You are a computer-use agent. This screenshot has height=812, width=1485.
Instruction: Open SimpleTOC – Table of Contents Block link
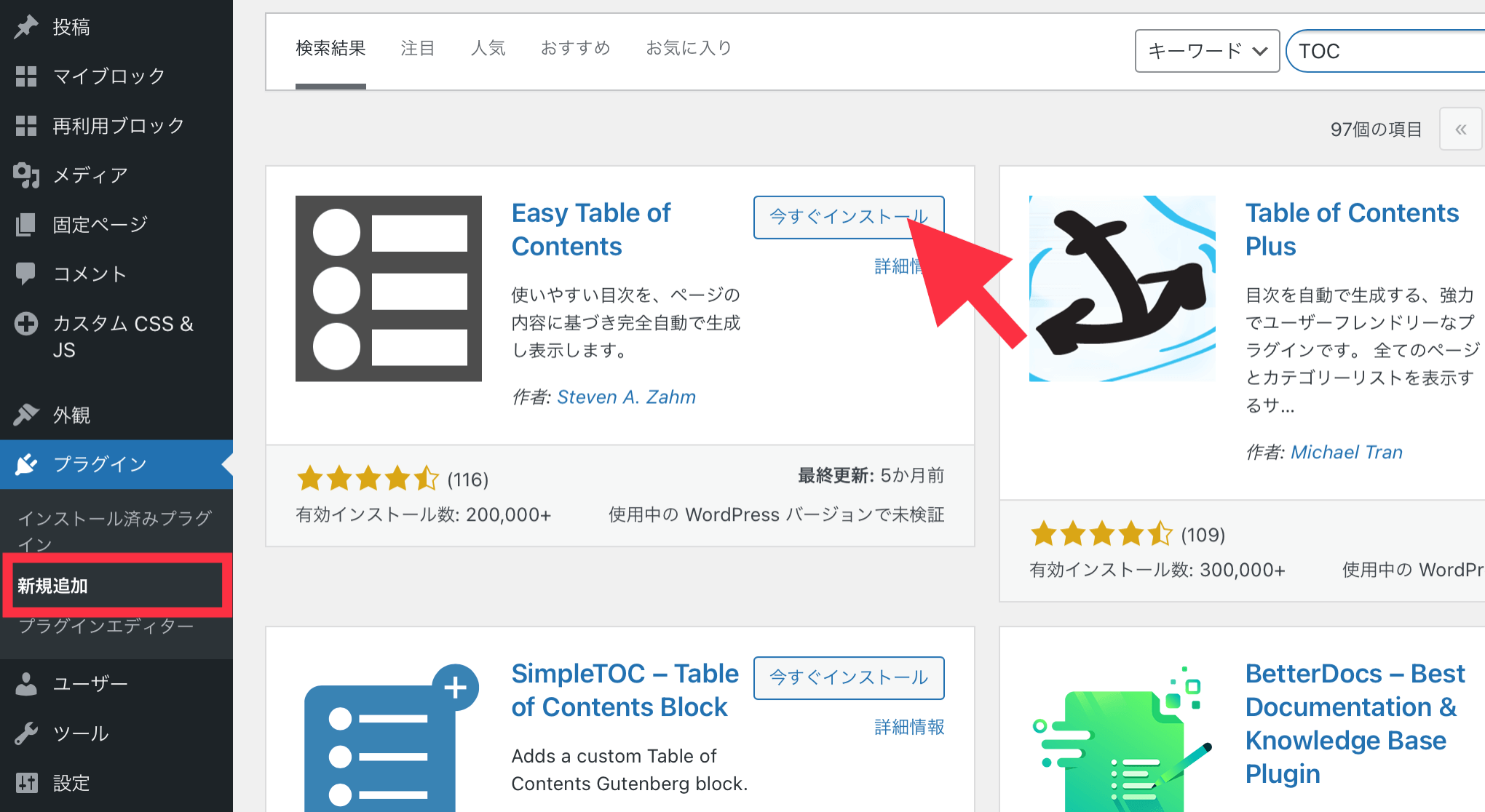[x=625, y=690]
